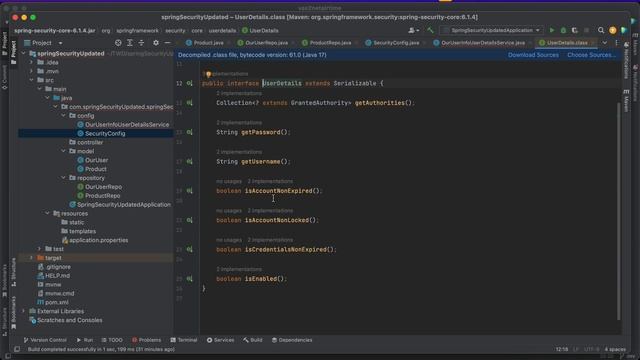Show hidden editor tabs chevron
Screen dimensions: 640x360
click(604, 43)
